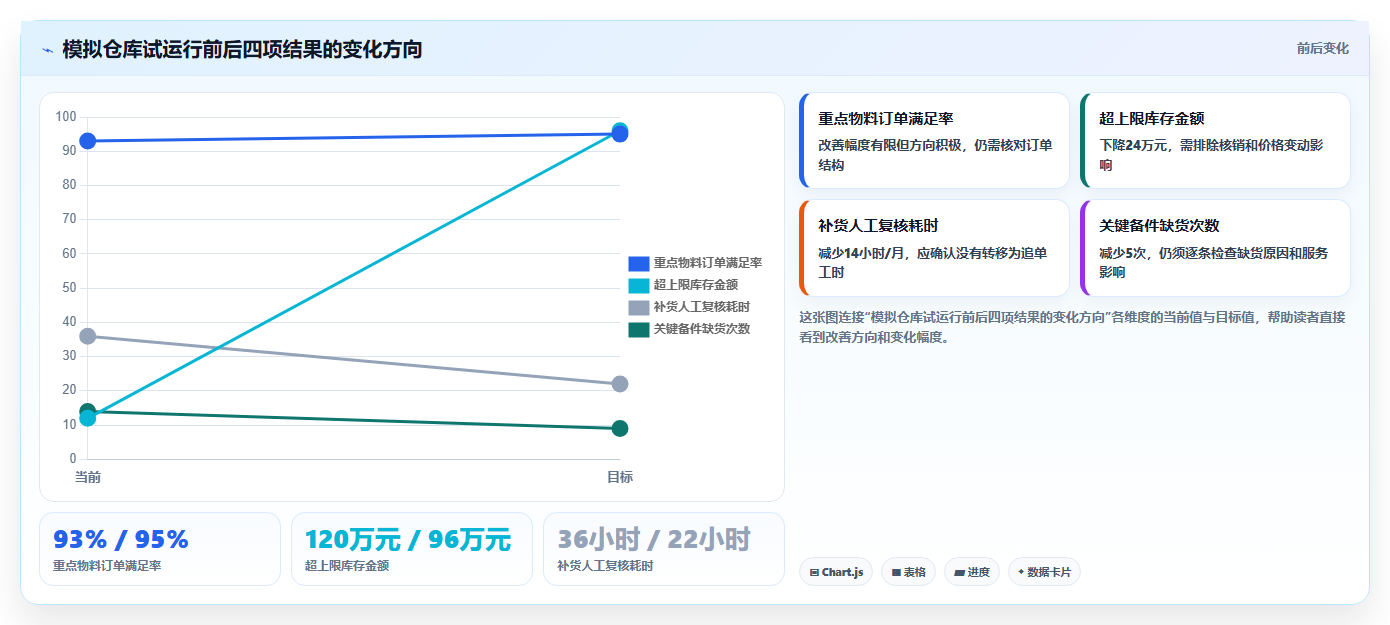Screen dimensions: 1390x625
Task: Click the Chart.js tag chip
Action: [836, 572]
